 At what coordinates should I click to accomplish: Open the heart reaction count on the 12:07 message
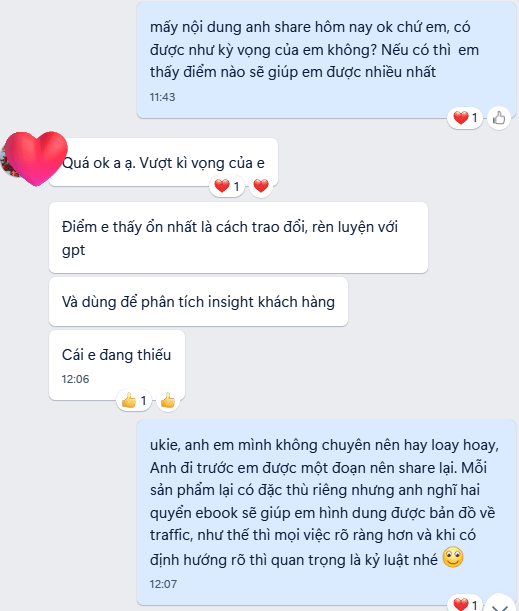click(x=465, y=604)
